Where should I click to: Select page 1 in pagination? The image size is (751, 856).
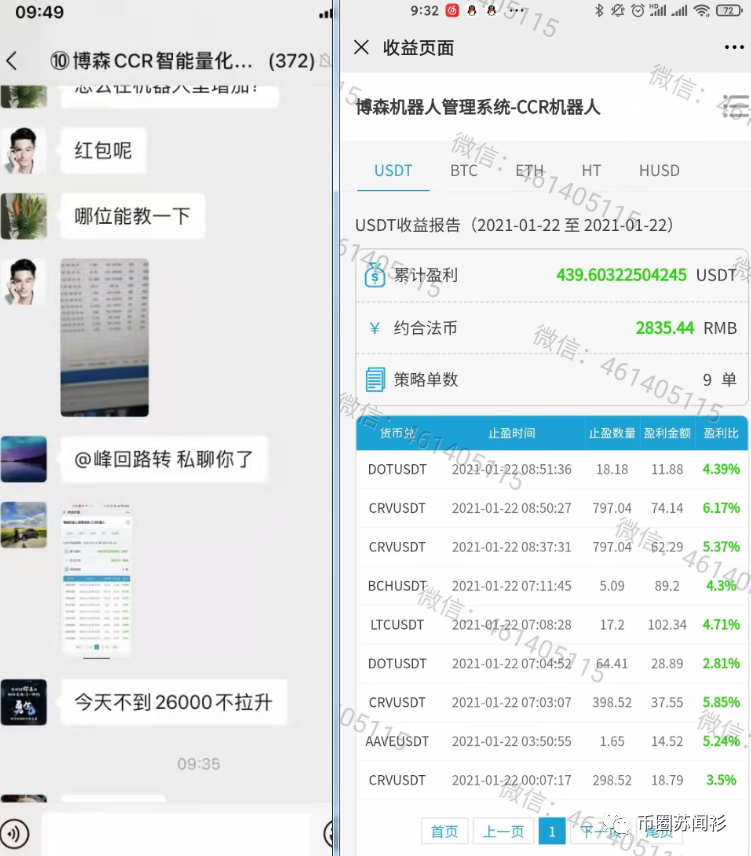coord(551,831)
